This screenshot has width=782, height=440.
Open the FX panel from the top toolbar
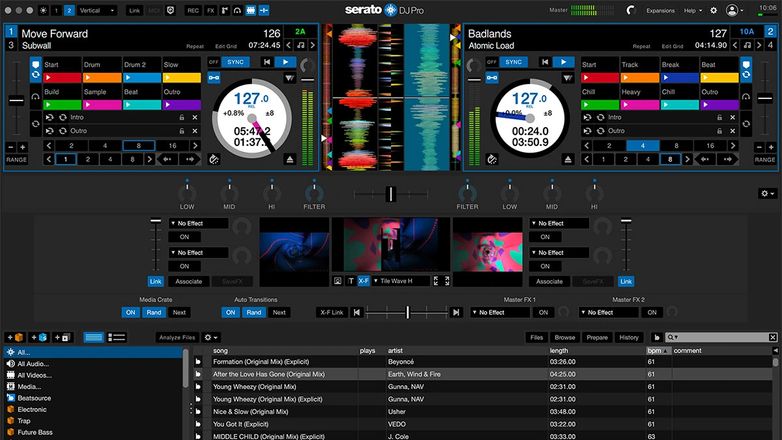coord(210,10)
